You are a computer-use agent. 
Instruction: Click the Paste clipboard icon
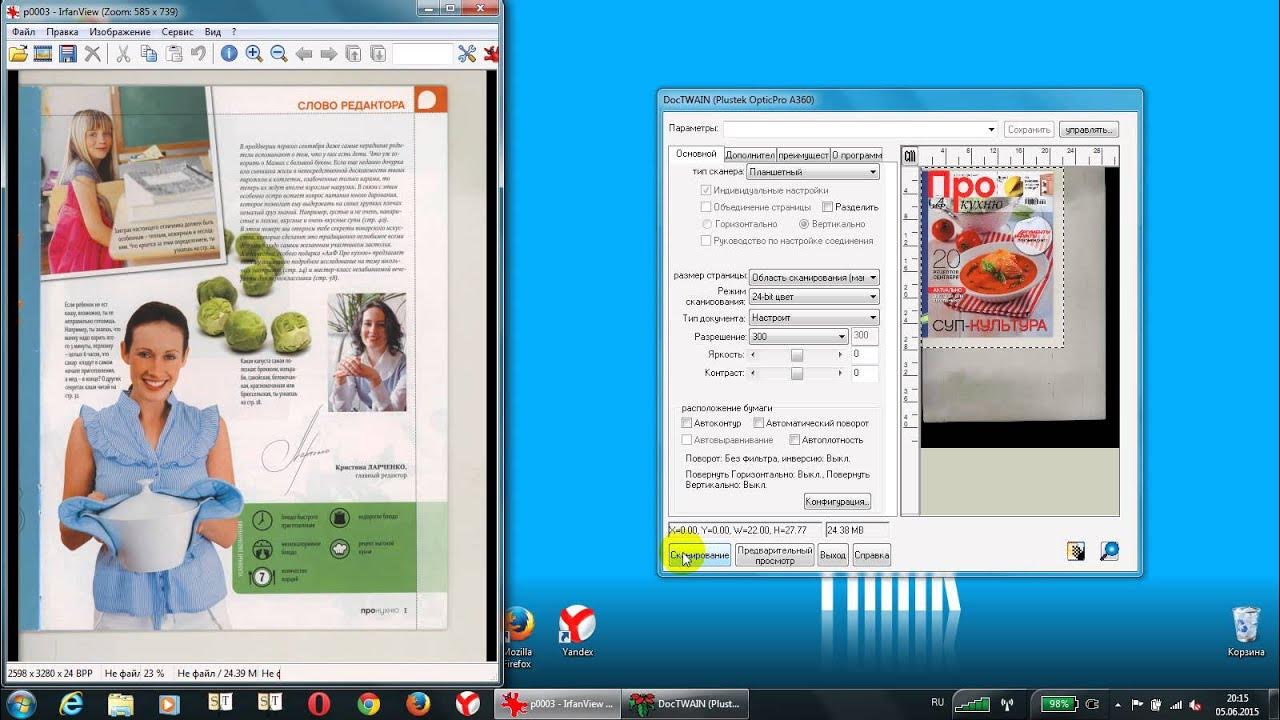pyautogui.click(x=174, y=54)
